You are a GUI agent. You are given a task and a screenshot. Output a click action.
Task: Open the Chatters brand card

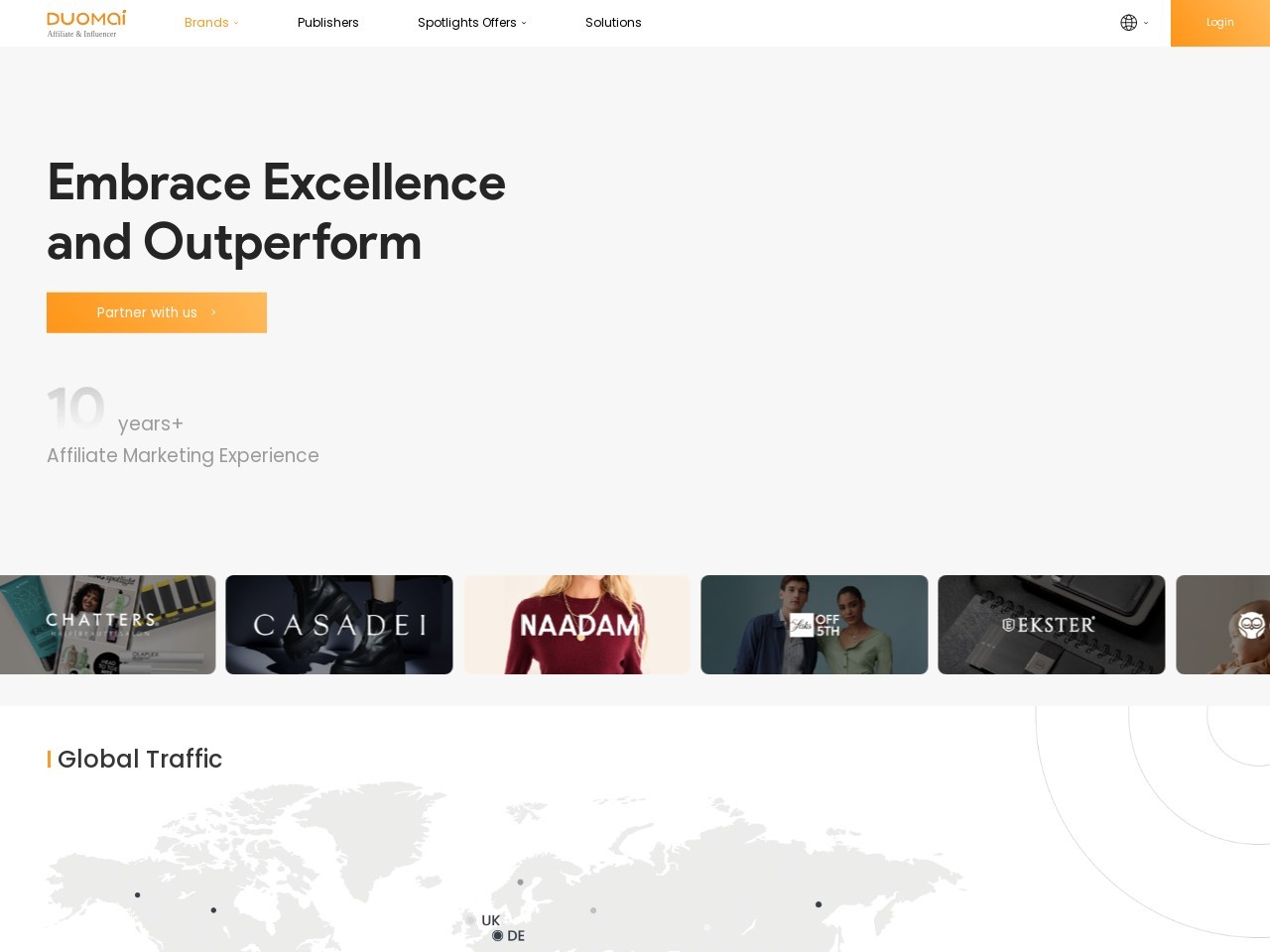(106, 625)
